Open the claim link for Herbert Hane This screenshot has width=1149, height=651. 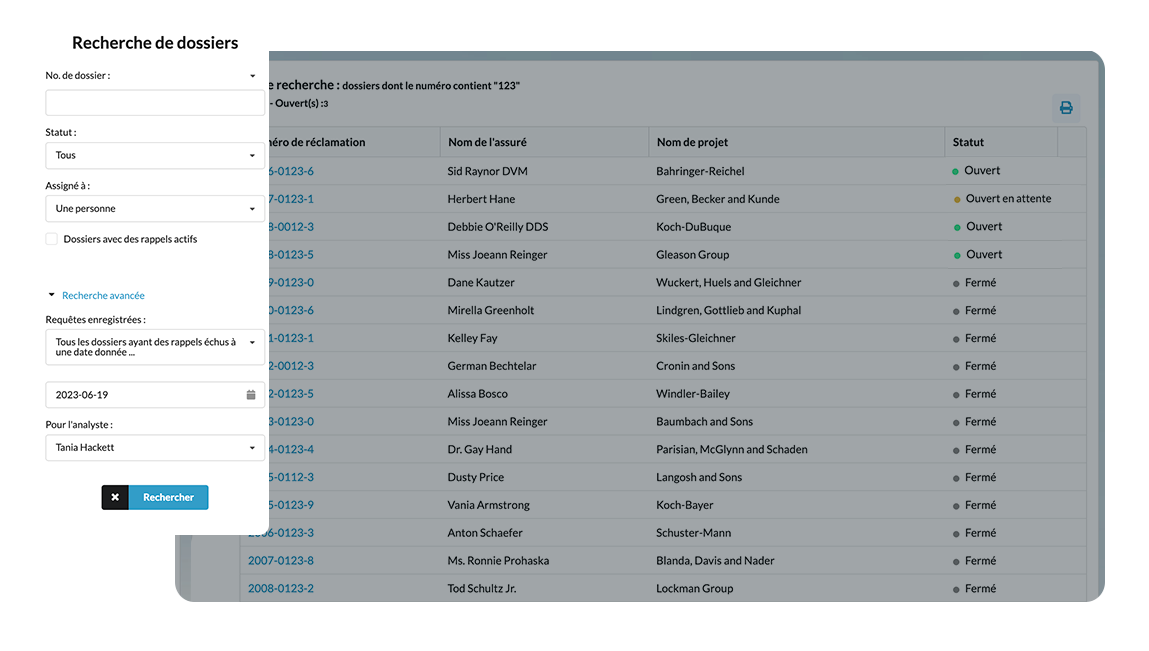point(292,199)
